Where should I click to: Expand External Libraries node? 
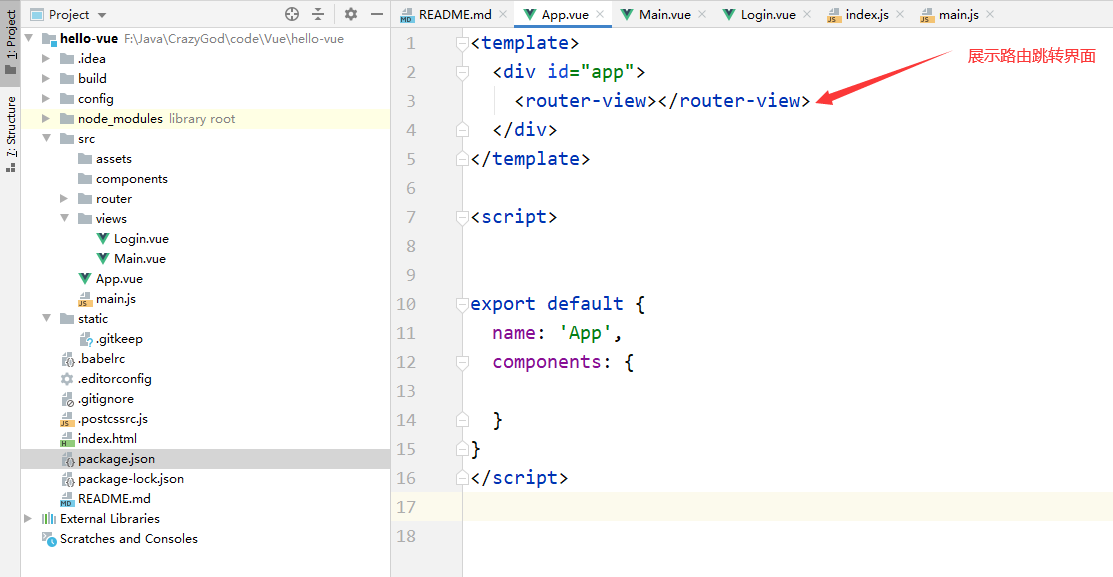coord(28,519)
